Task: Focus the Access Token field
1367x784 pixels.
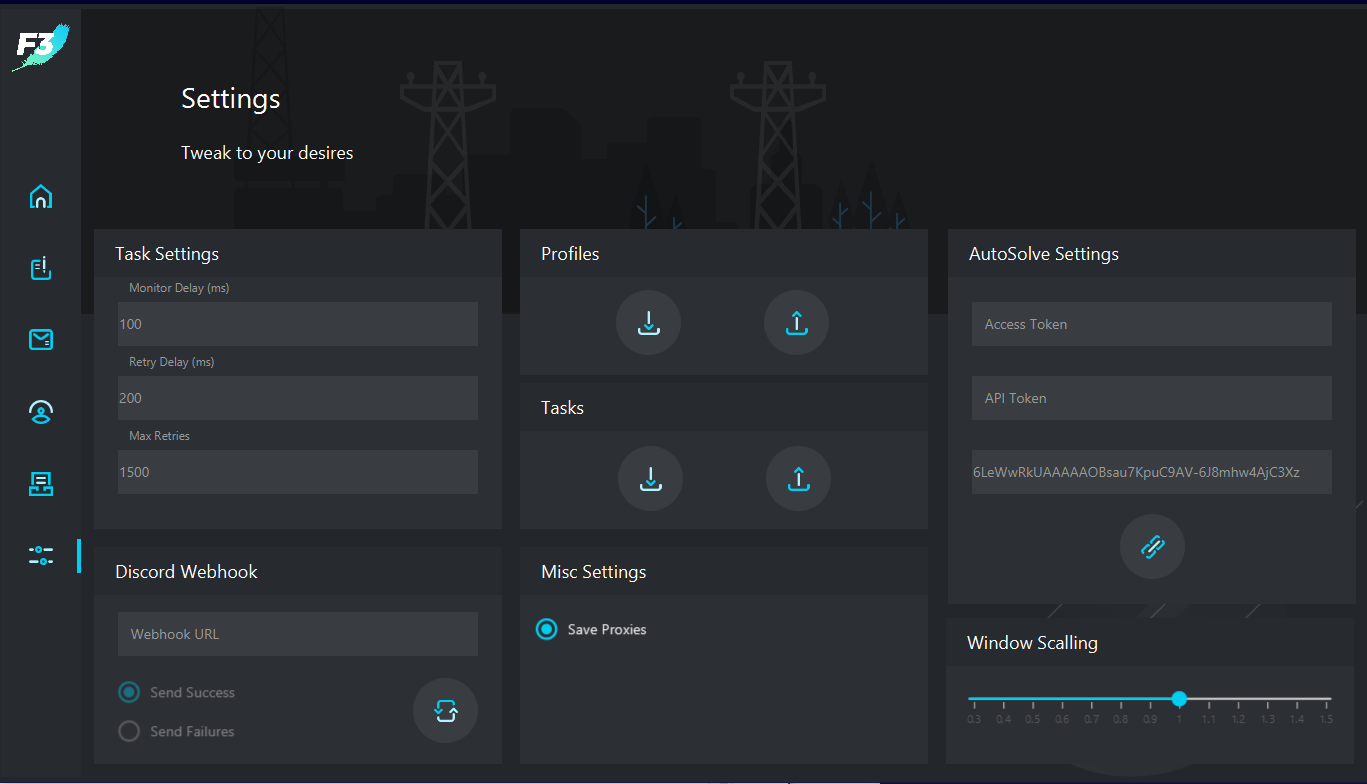Action: pyautogui.click(x=1151, y=324)
